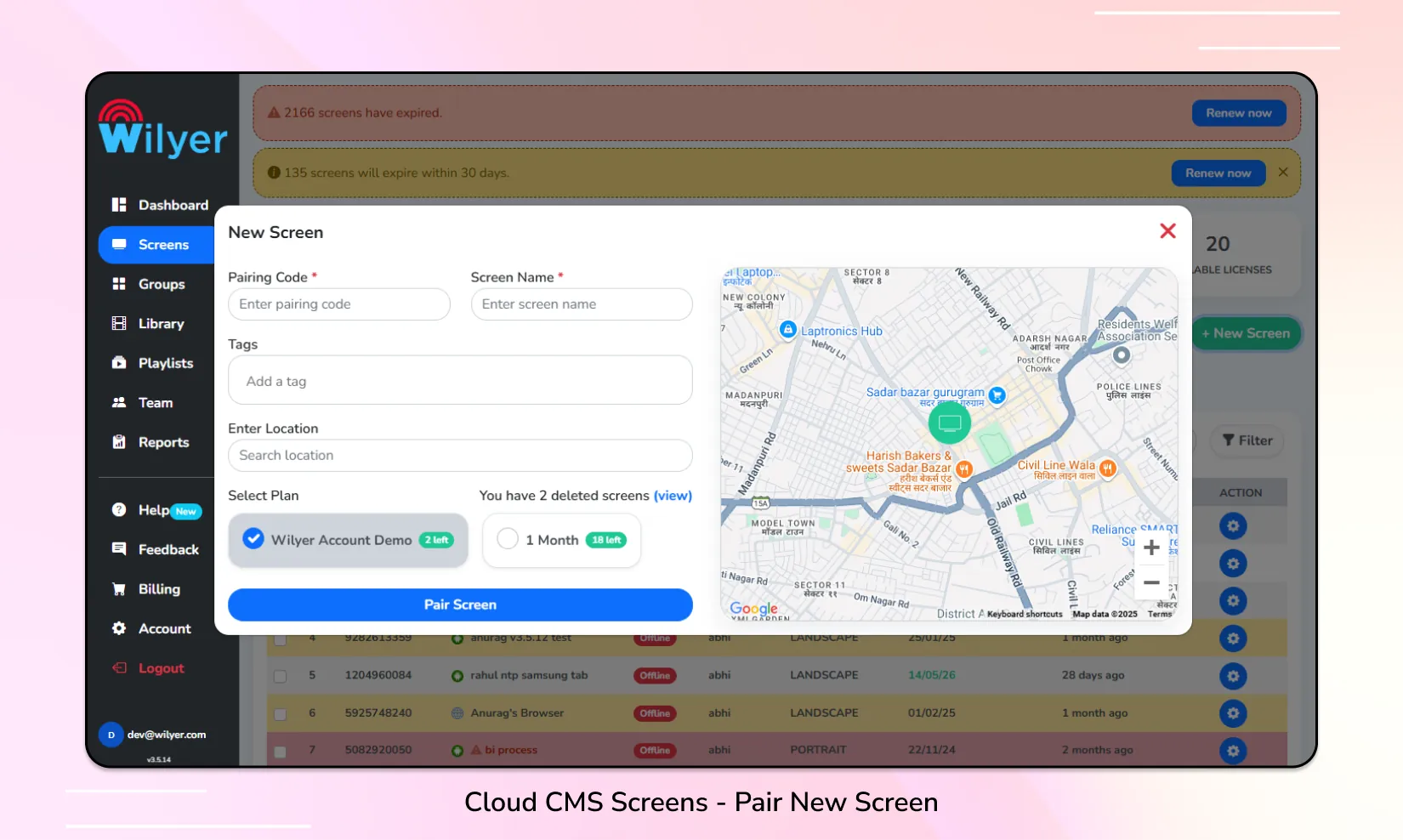The image size is (1403, 840).
Task: Click the 2 left plan badge
Action: coord(436,541)
